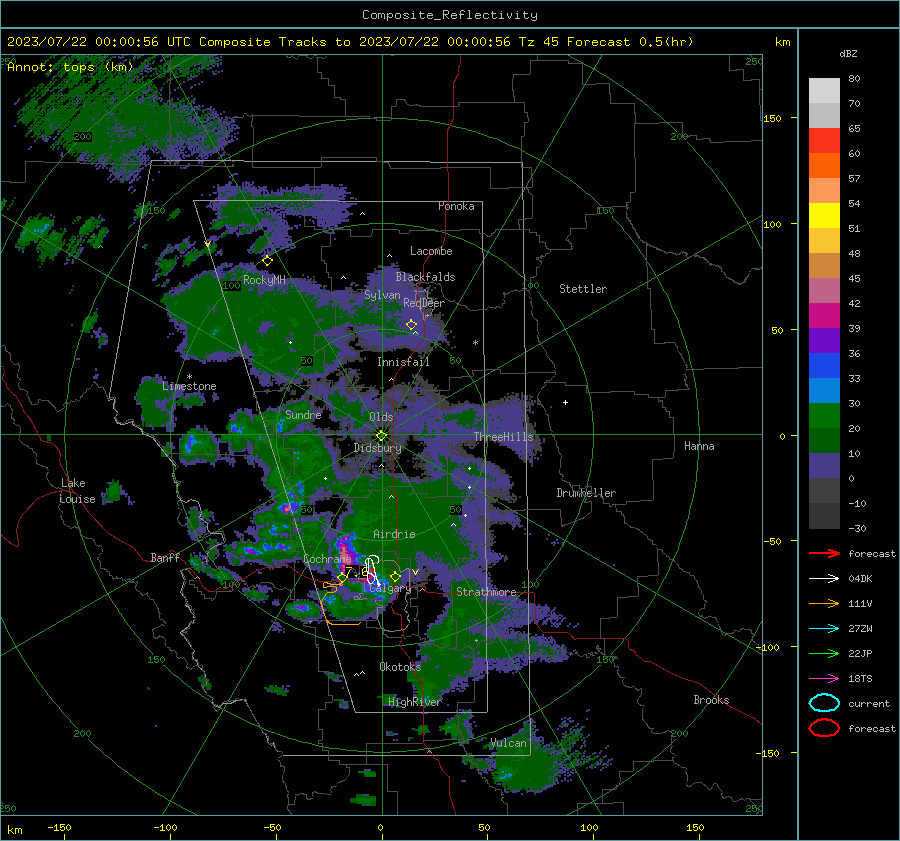The width and height of the screenshot is (900, 841).
Task: Click the ThreeHills label
Action: (x=503, y=437)
